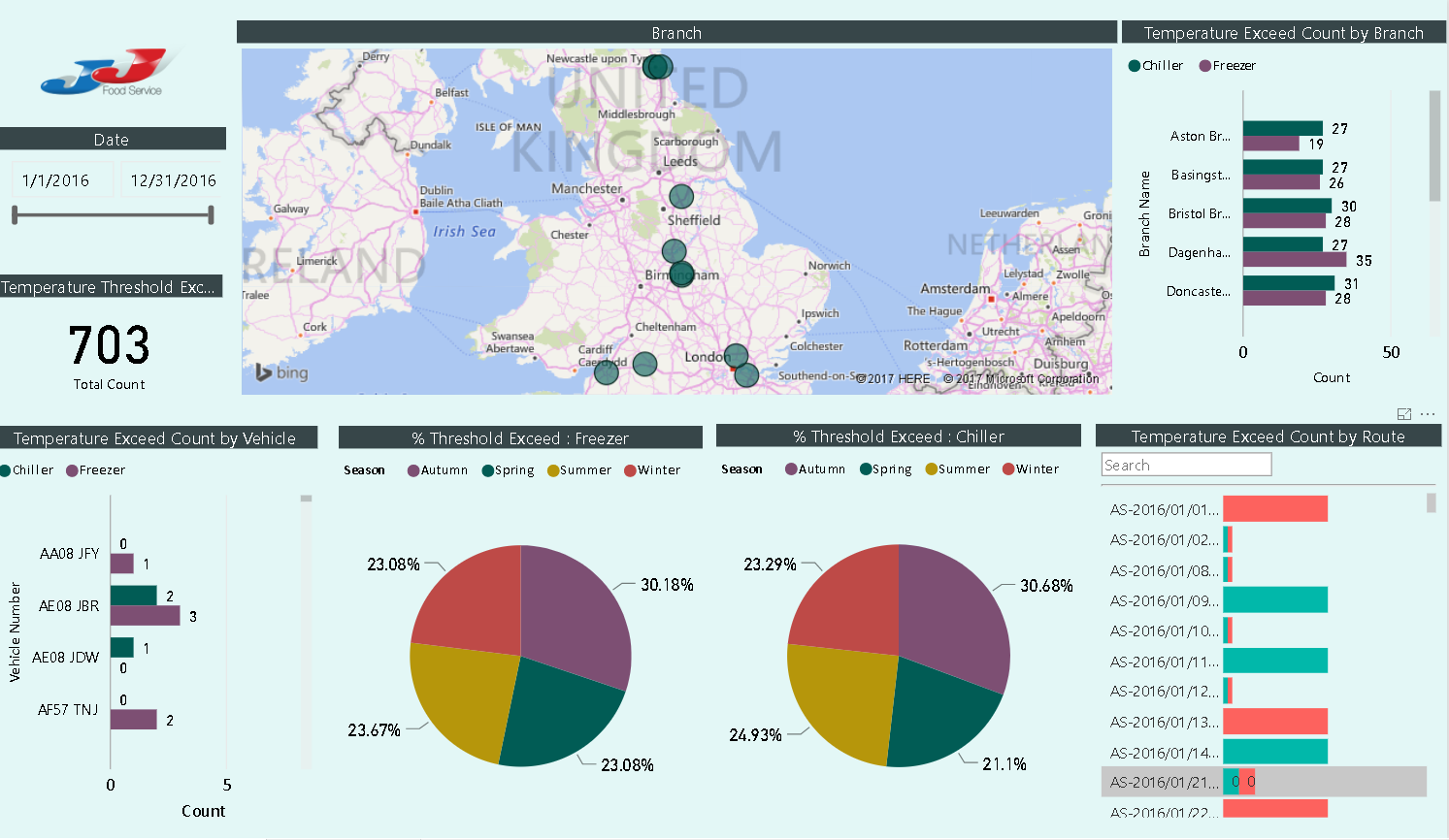Toggle the Spring legend on Freezer pie

pyautogui.click(x=507, y=469)
